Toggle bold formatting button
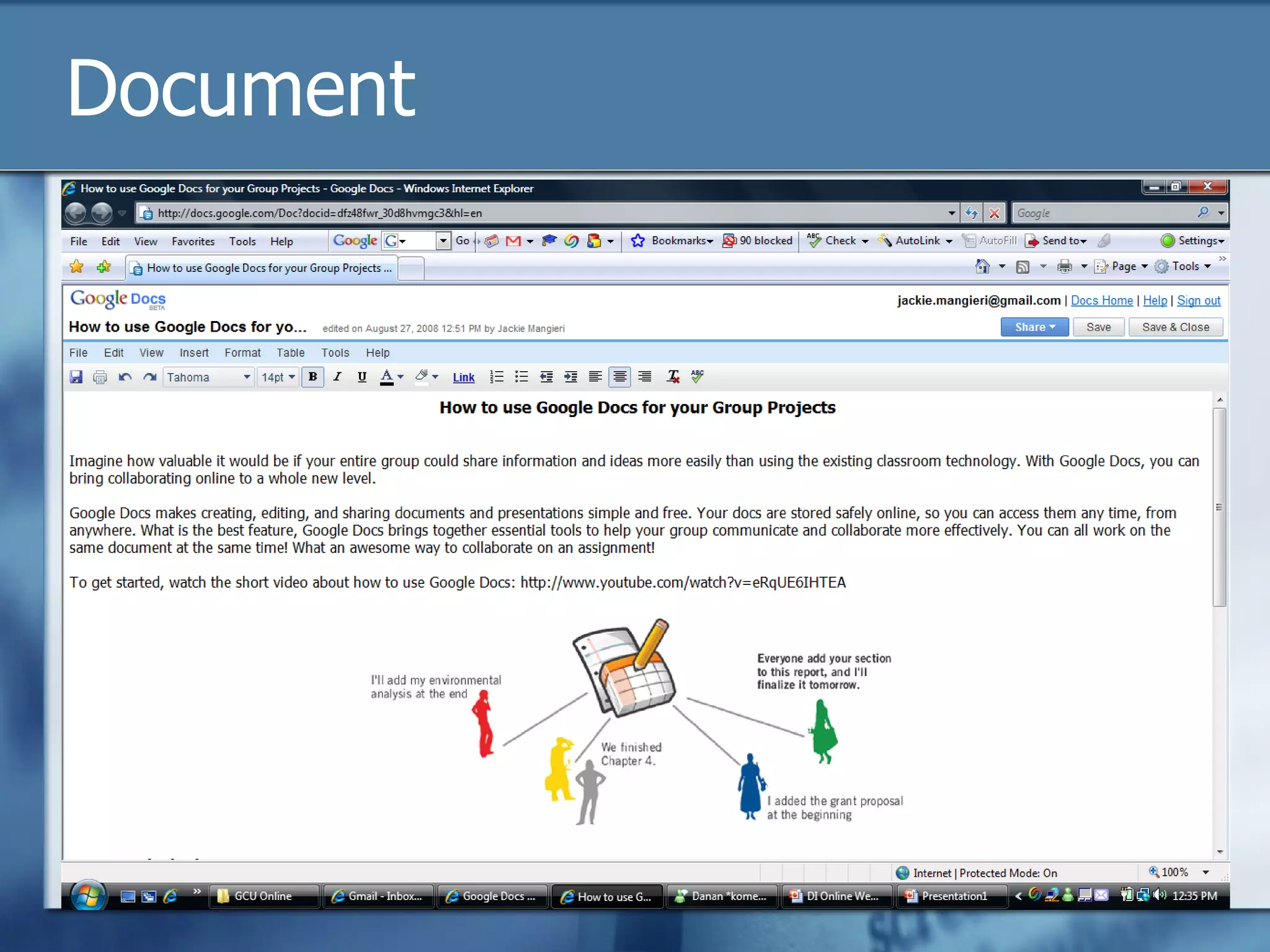1270x952 pixels. 313,377
